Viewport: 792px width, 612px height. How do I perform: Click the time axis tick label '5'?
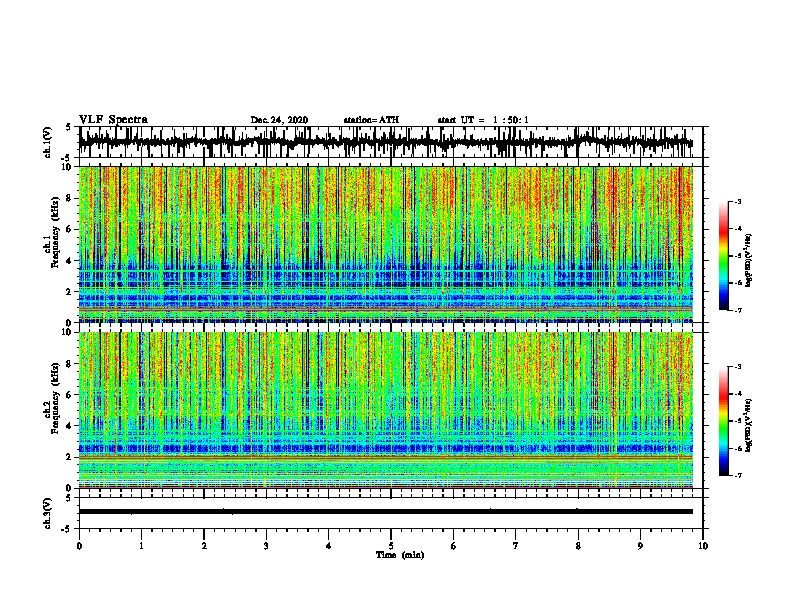pyautogui.click(x=391, y=546)
